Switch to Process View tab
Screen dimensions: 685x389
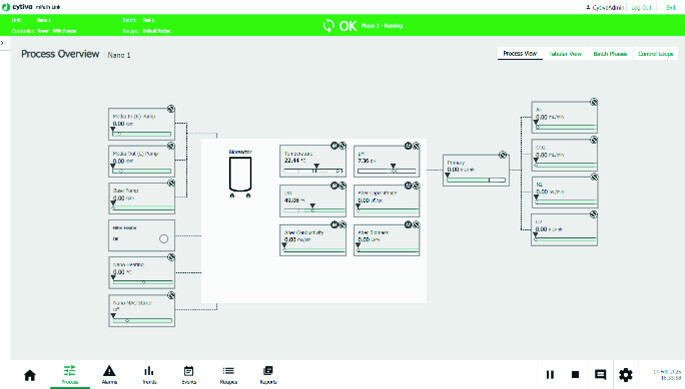click(520, 54)
